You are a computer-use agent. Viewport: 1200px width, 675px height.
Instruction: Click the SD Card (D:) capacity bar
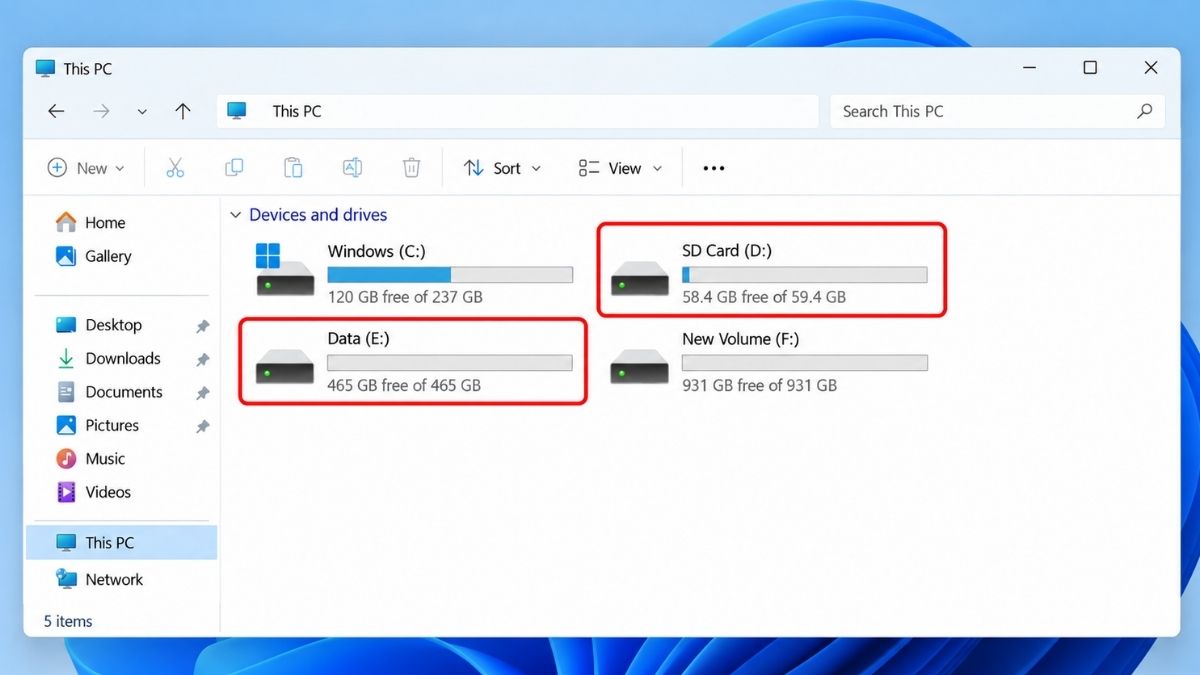pos(805,275)
